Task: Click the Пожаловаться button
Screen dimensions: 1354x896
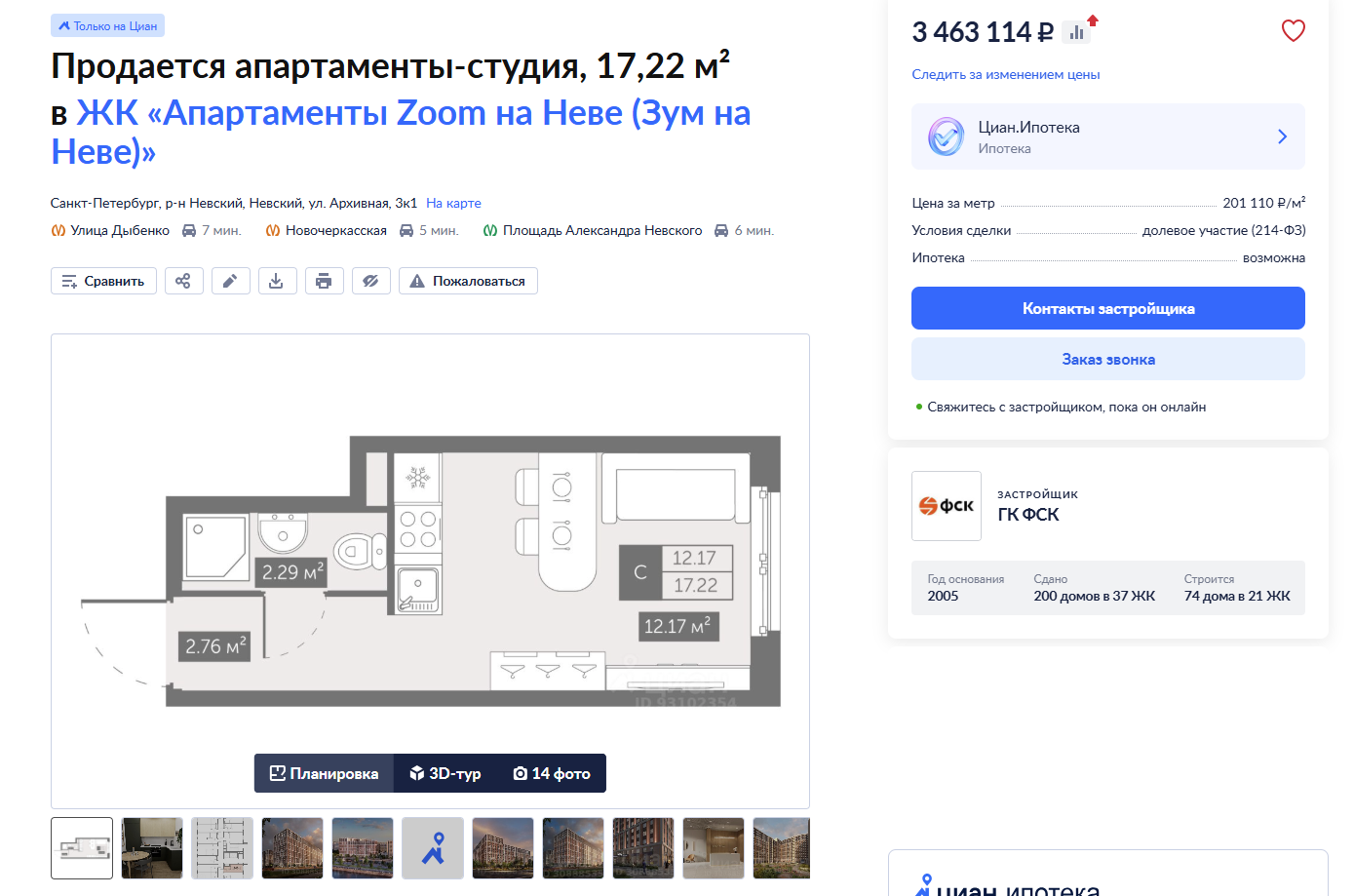Action: coord(468,281)
